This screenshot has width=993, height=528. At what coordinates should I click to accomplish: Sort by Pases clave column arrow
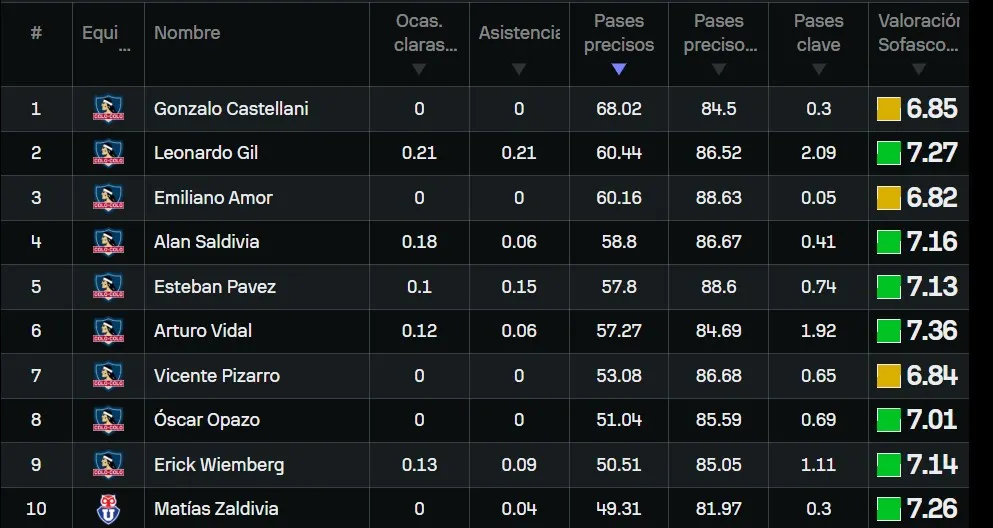818,69
